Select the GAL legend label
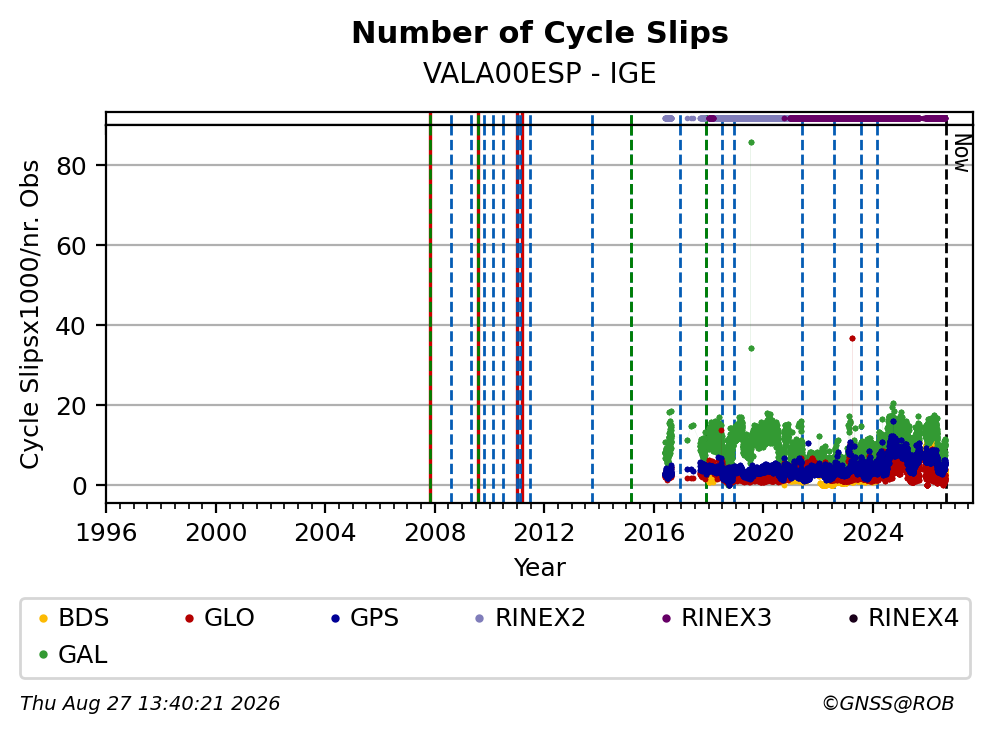Image resolution: width=993 pixels, height=734 pixels. [x=83, y=655]
